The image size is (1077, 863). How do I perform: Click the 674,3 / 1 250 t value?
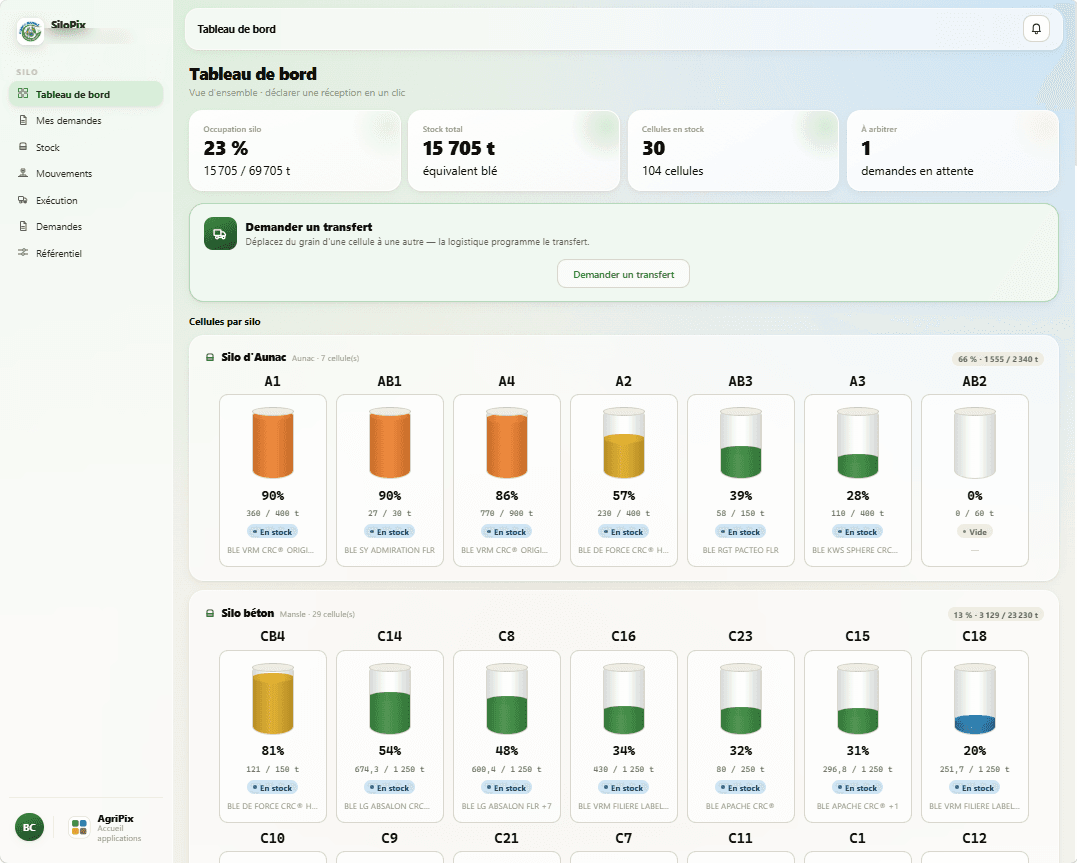(x=389, y=770)
